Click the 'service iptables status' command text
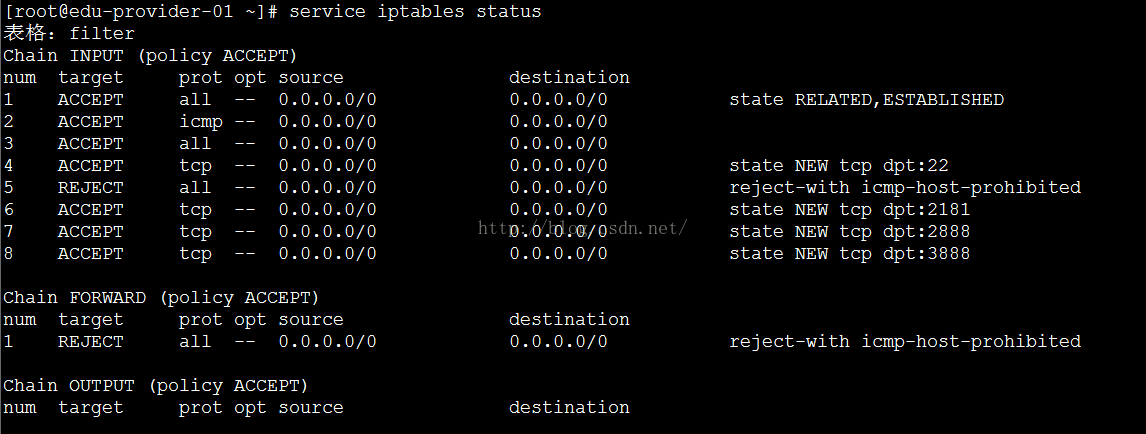The width and height of the screenshot is (1146, 434). click(414, 12)
